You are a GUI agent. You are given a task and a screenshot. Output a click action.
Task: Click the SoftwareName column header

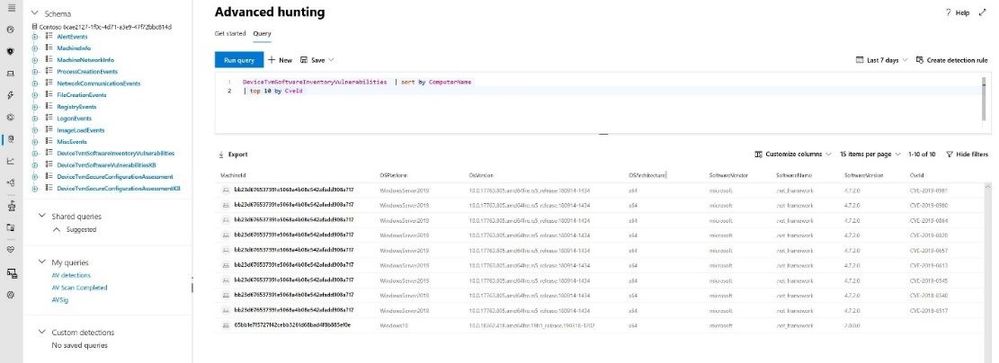pyautogui.click(x=793, y=174)
